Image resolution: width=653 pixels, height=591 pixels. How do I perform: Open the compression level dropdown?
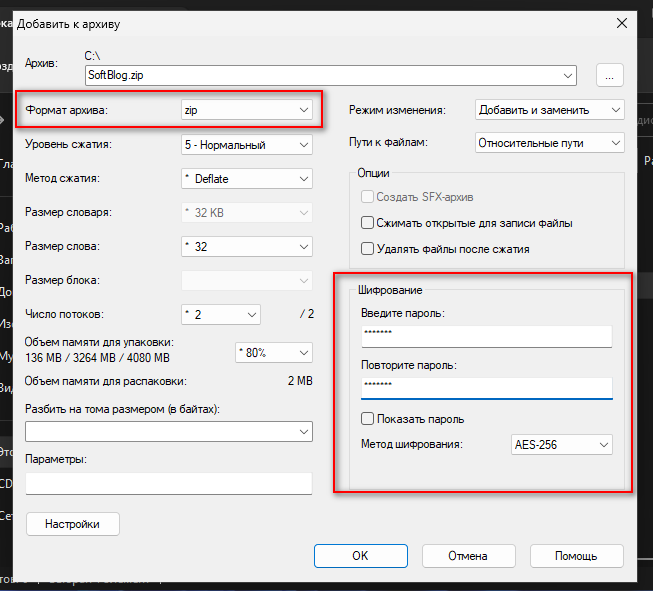point(247,145)
